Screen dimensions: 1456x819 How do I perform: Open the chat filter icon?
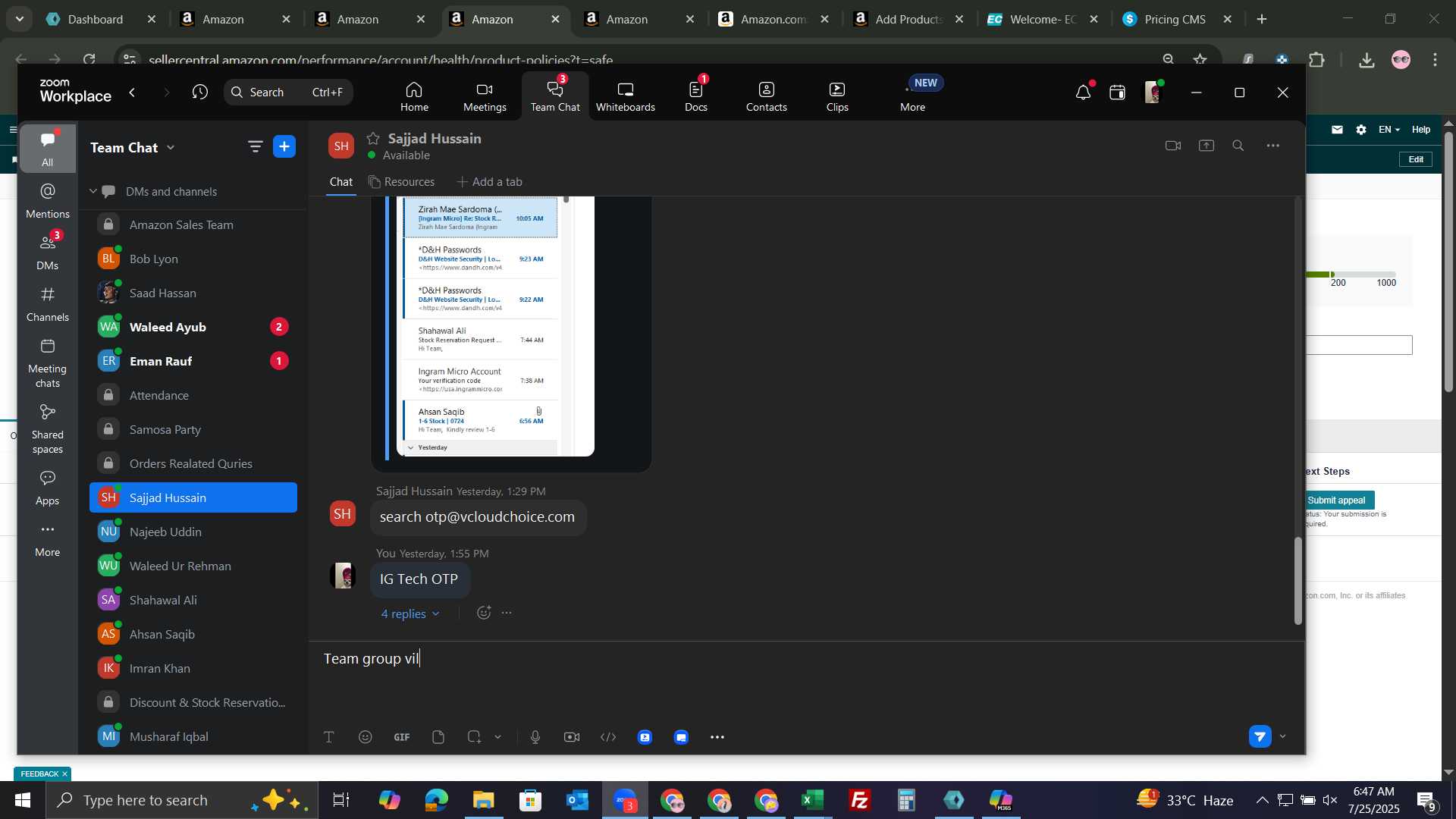click(255, 147)
